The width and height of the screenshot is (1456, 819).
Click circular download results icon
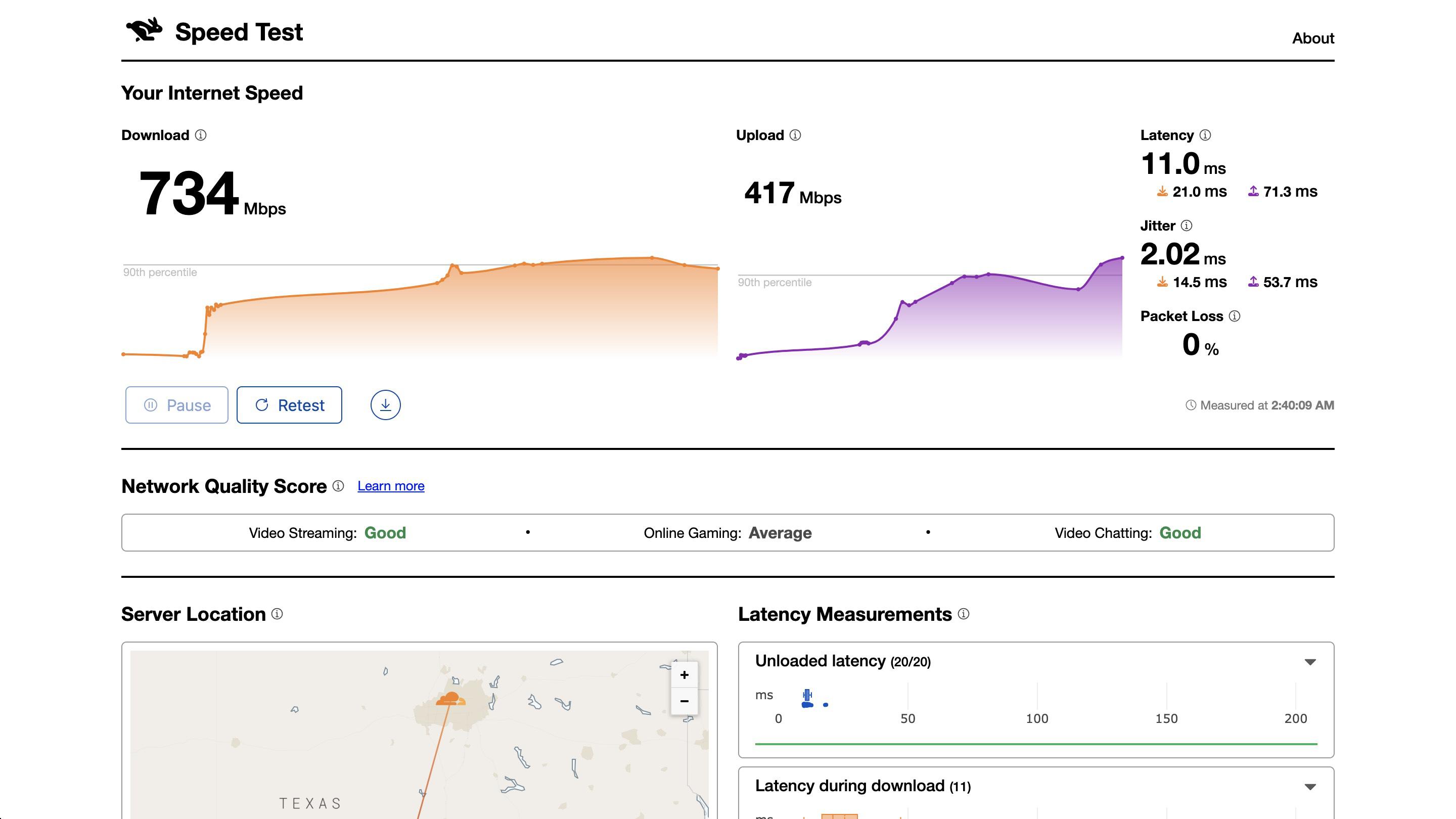click(x=385, y=405)
